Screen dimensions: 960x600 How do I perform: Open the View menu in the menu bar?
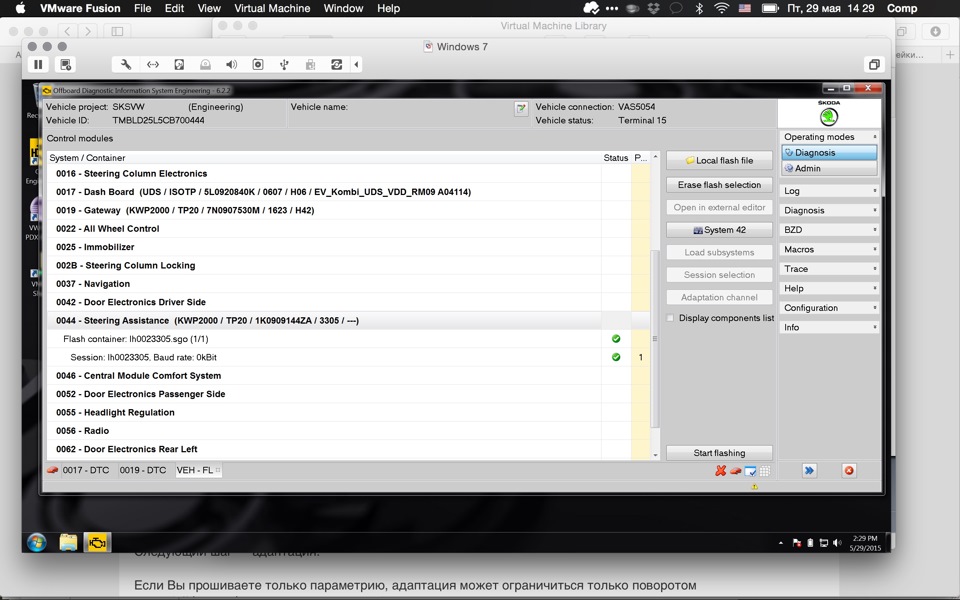point(209,9)
